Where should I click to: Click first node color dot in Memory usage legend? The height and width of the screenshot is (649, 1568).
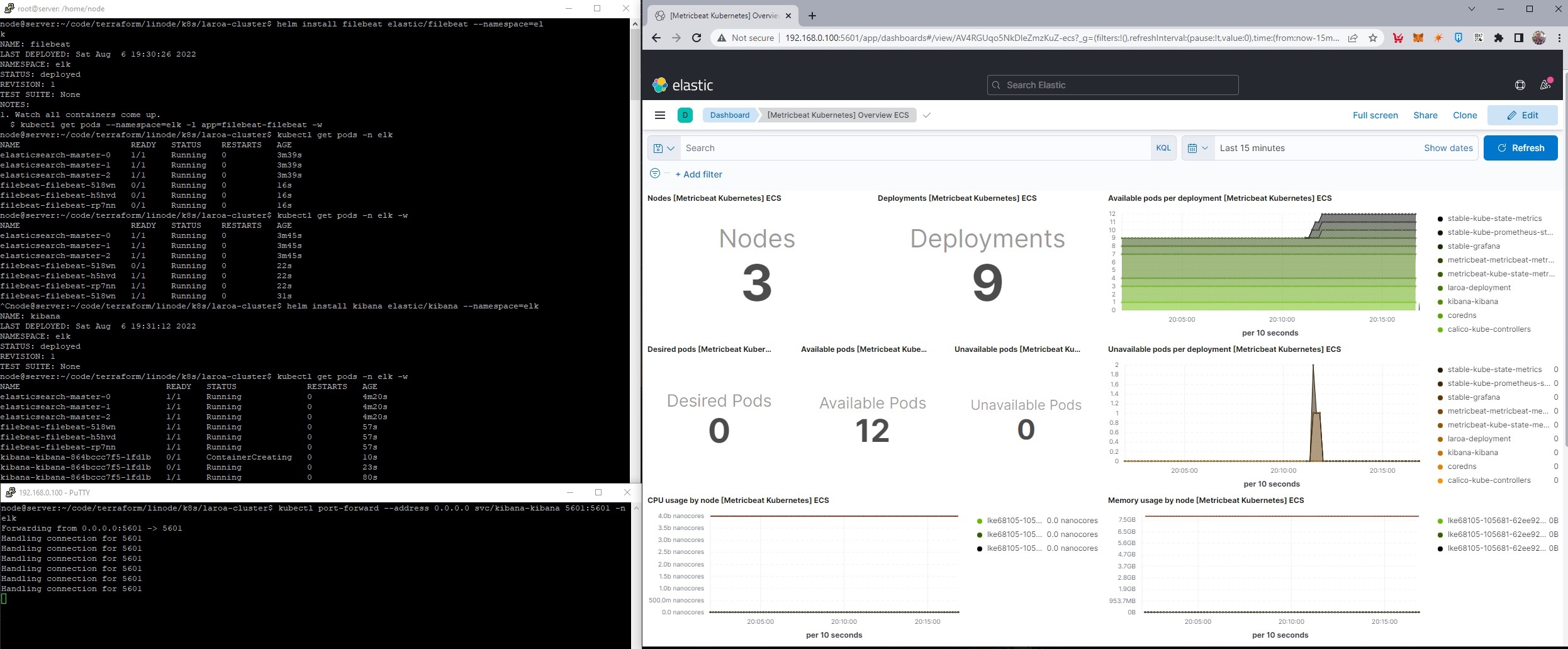click(x=1440, y=521)
